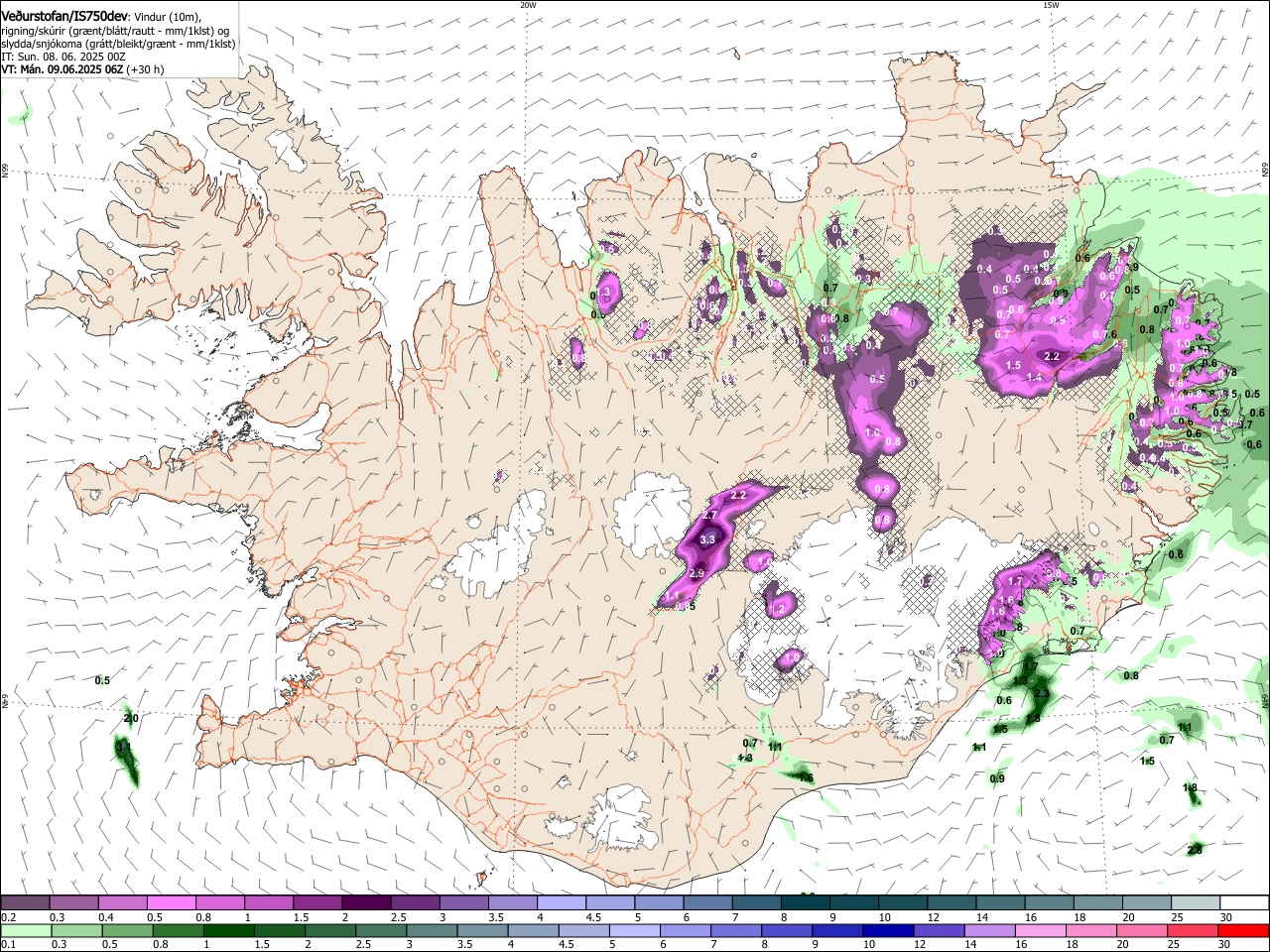Select rain scale swatch 18–20 pink
Image resolution: width=1270 pixels, height=952 pixels.
coord(1089,931)
